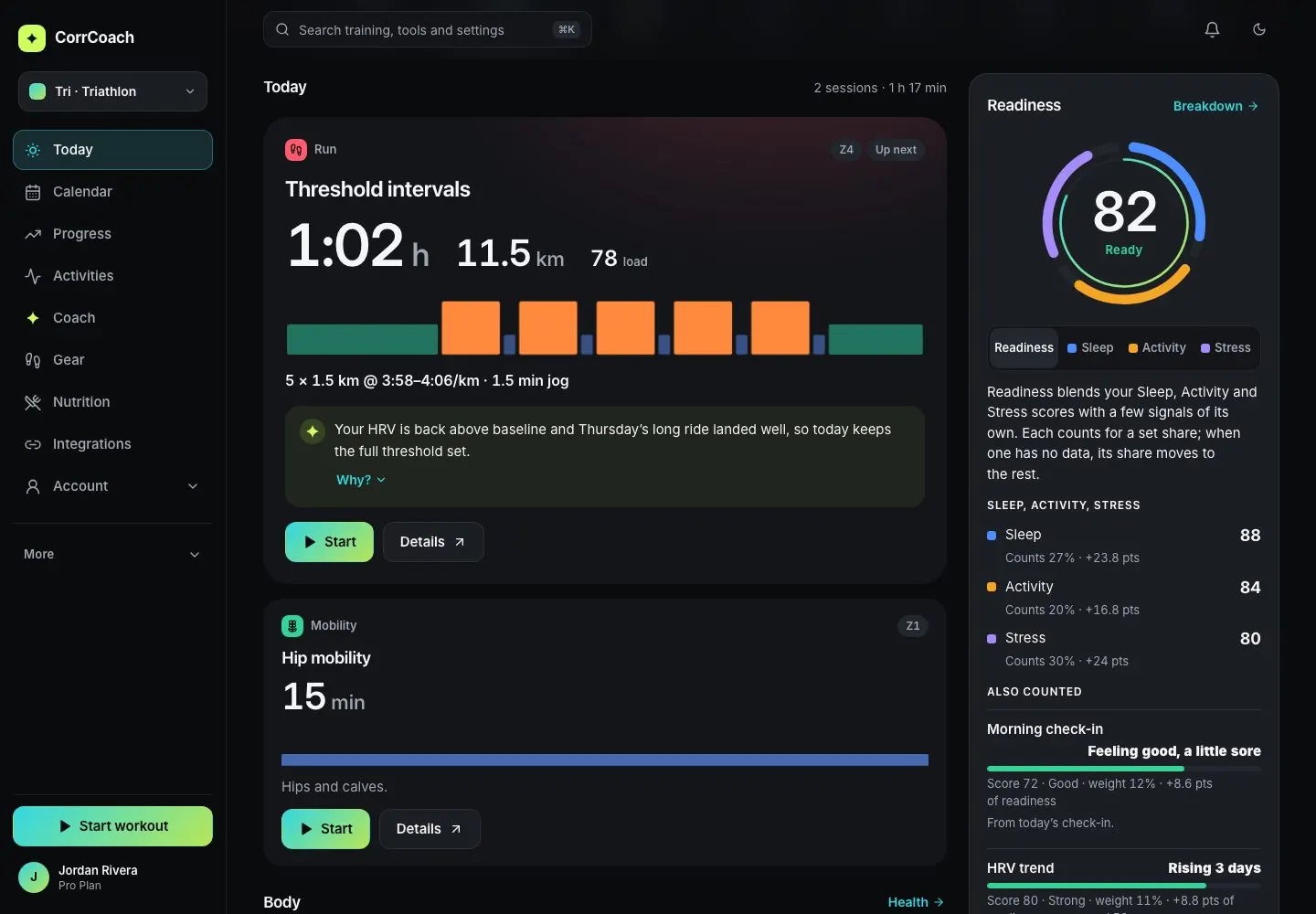1316x914 pixels.
Task: Click the Tri · Triathlon color icon
Action: (x=37, y=91)
